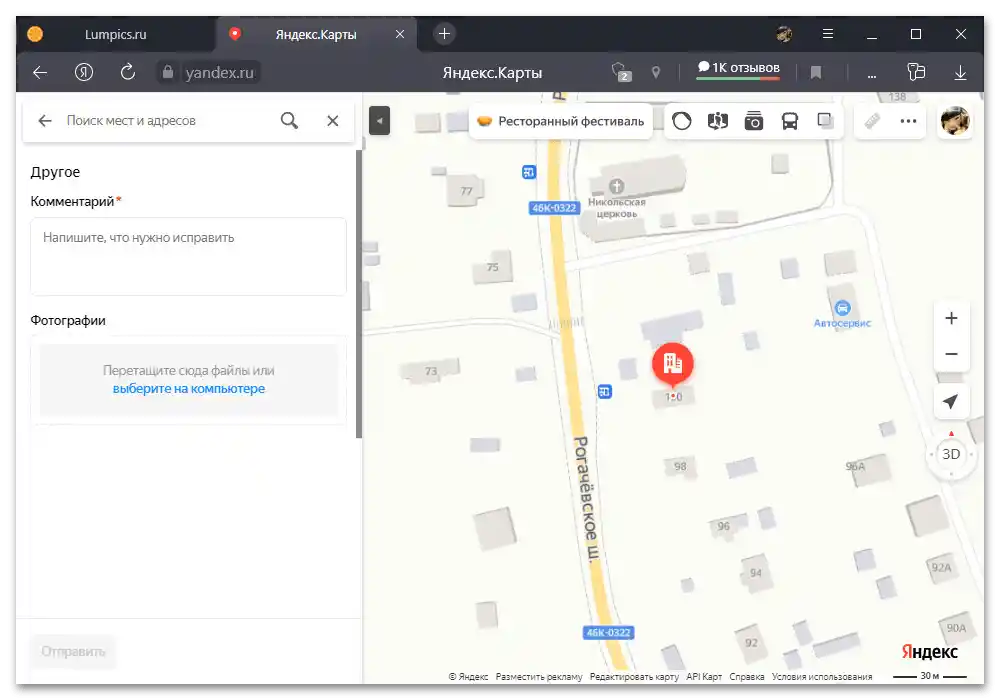Viewport: 1000px width, 700px height.
Task: Click the location pin icon in address bar
Action: pos(656,73)
